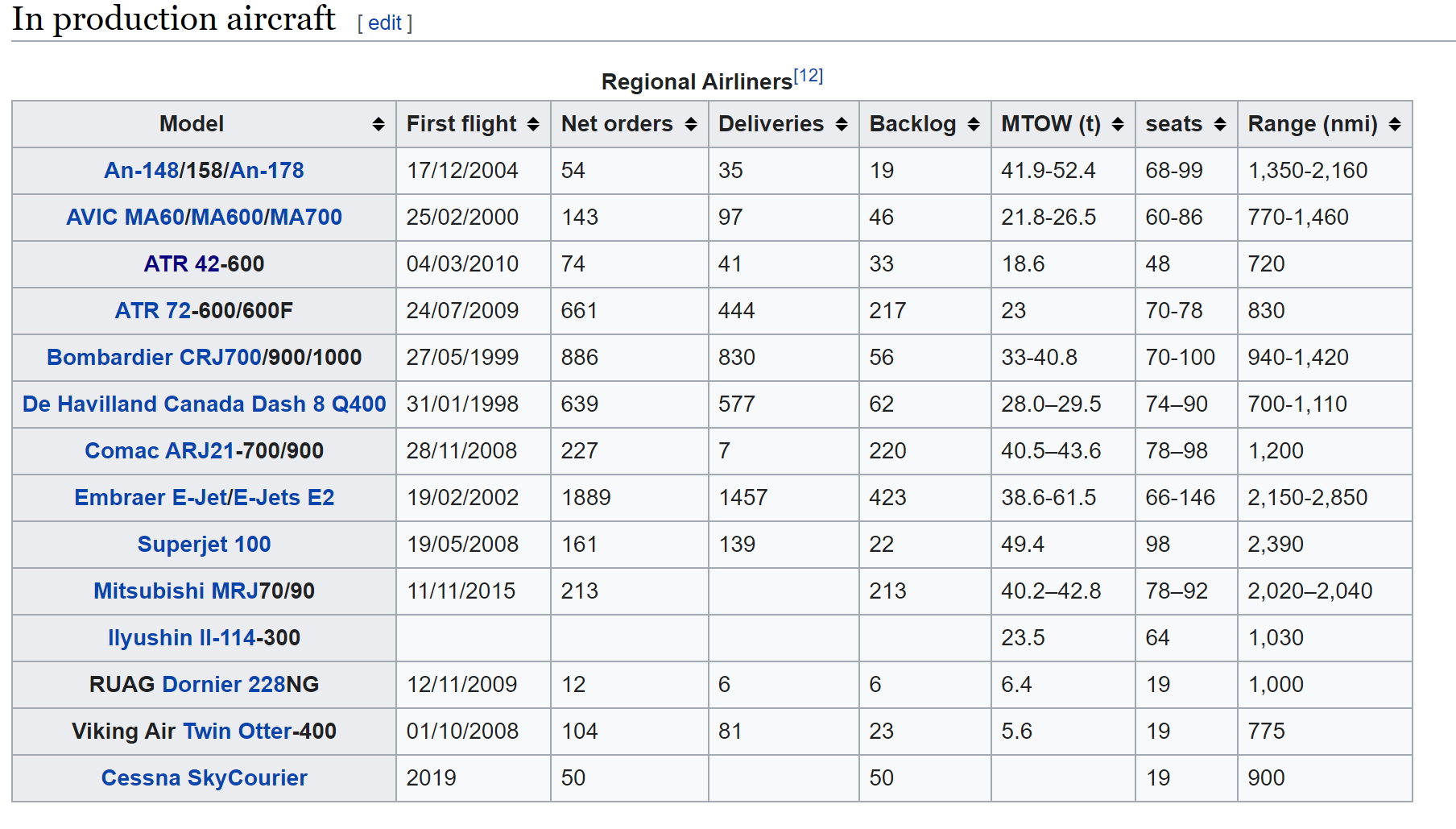Follow the citation [12] reference link
1456x829 pixels.
(808, 77)
